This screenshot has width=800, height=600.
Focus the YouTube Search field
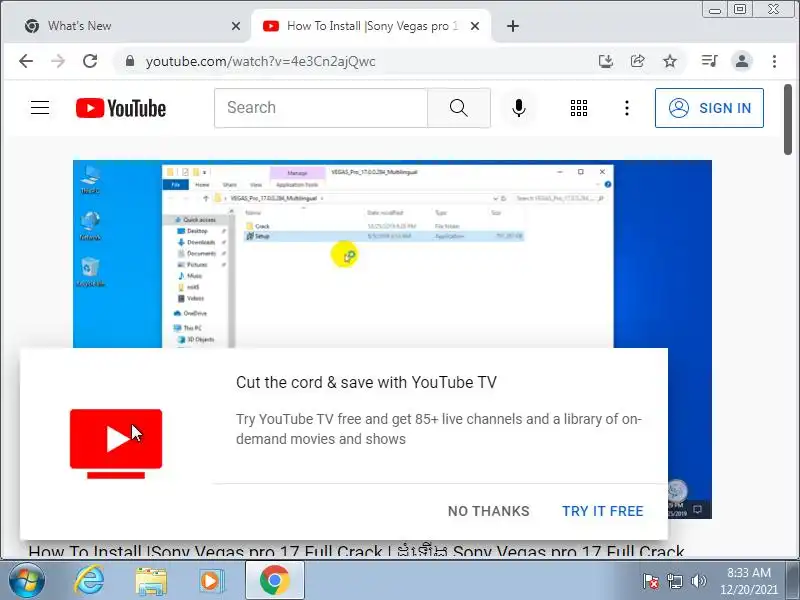click(321, 108)
